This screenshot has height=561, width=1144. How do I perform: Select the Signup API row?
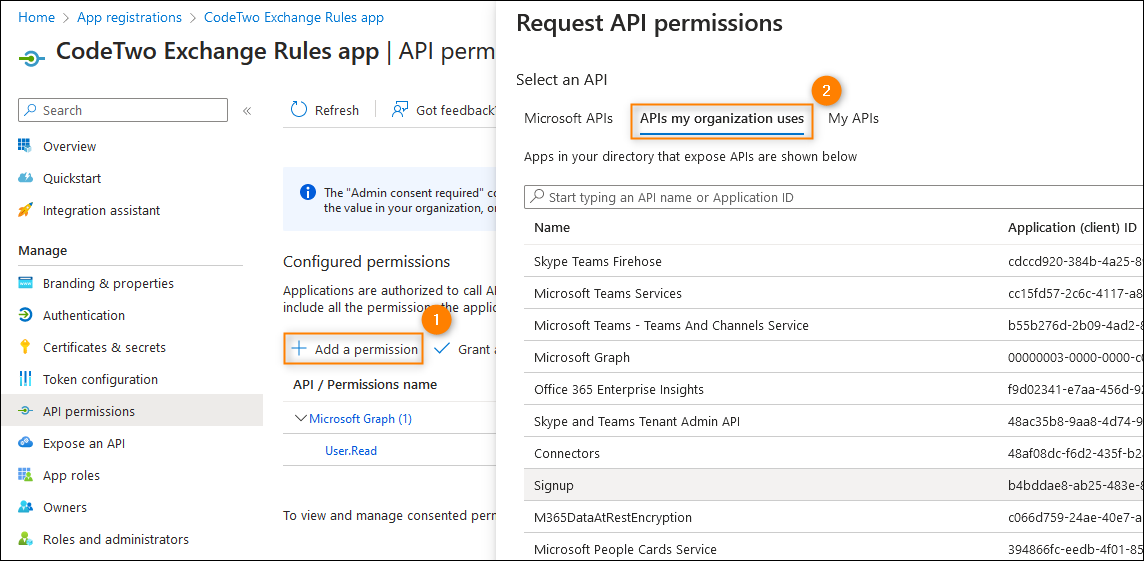(x=834, y=485)
